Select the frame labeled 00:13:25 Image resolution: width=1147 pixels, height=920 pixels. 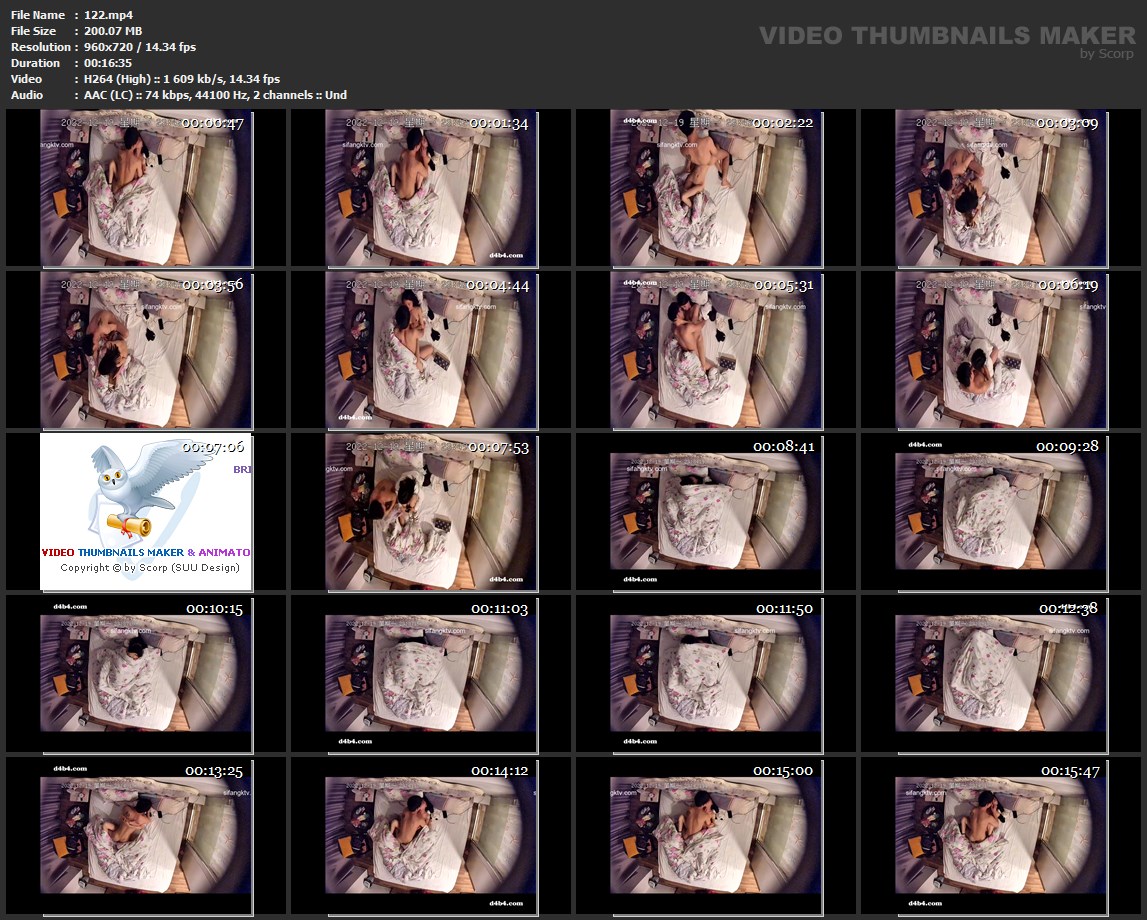pyautogui.click(x=146, y=836)
